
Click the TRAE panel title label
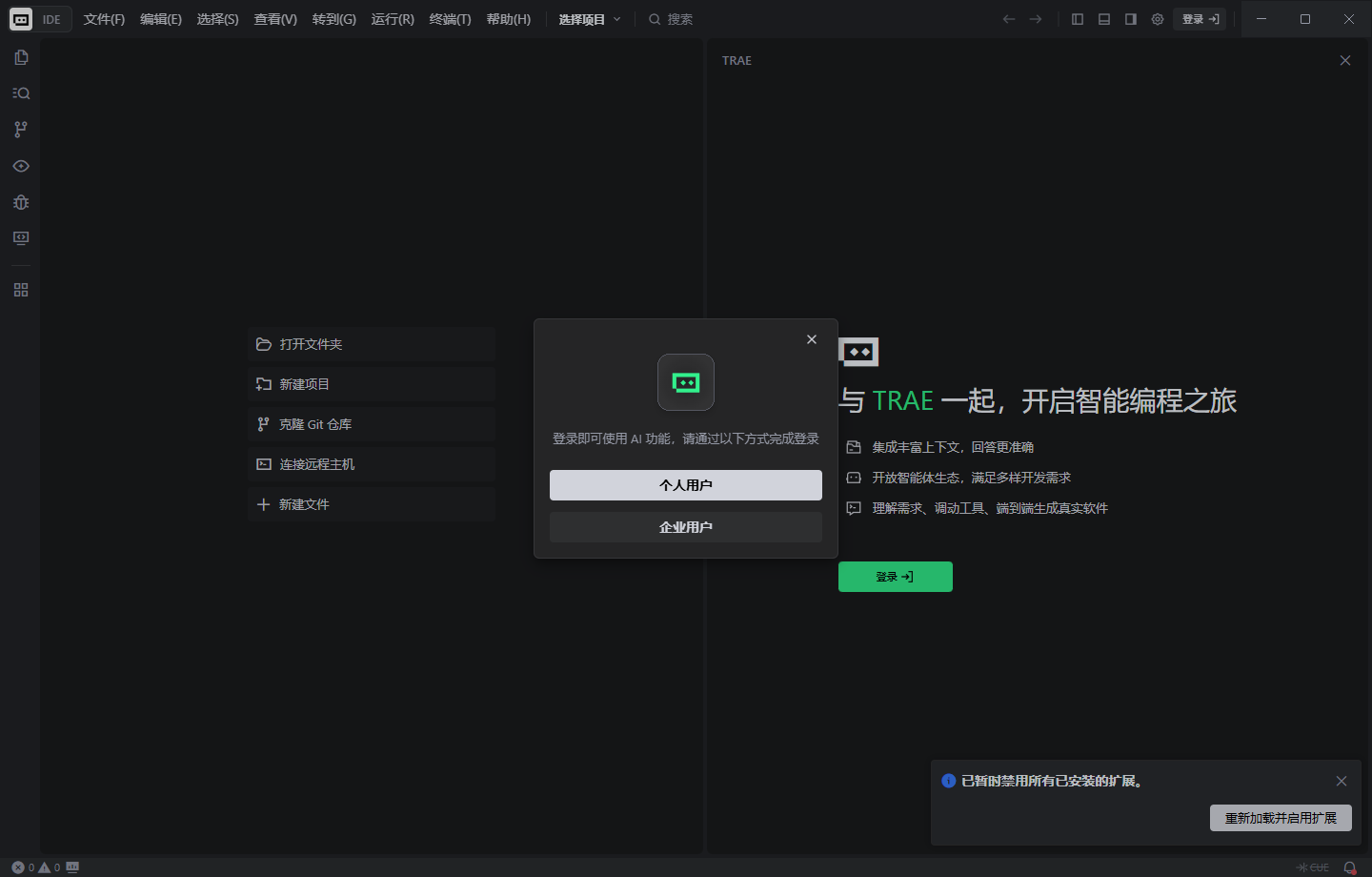tap(736, 60)
